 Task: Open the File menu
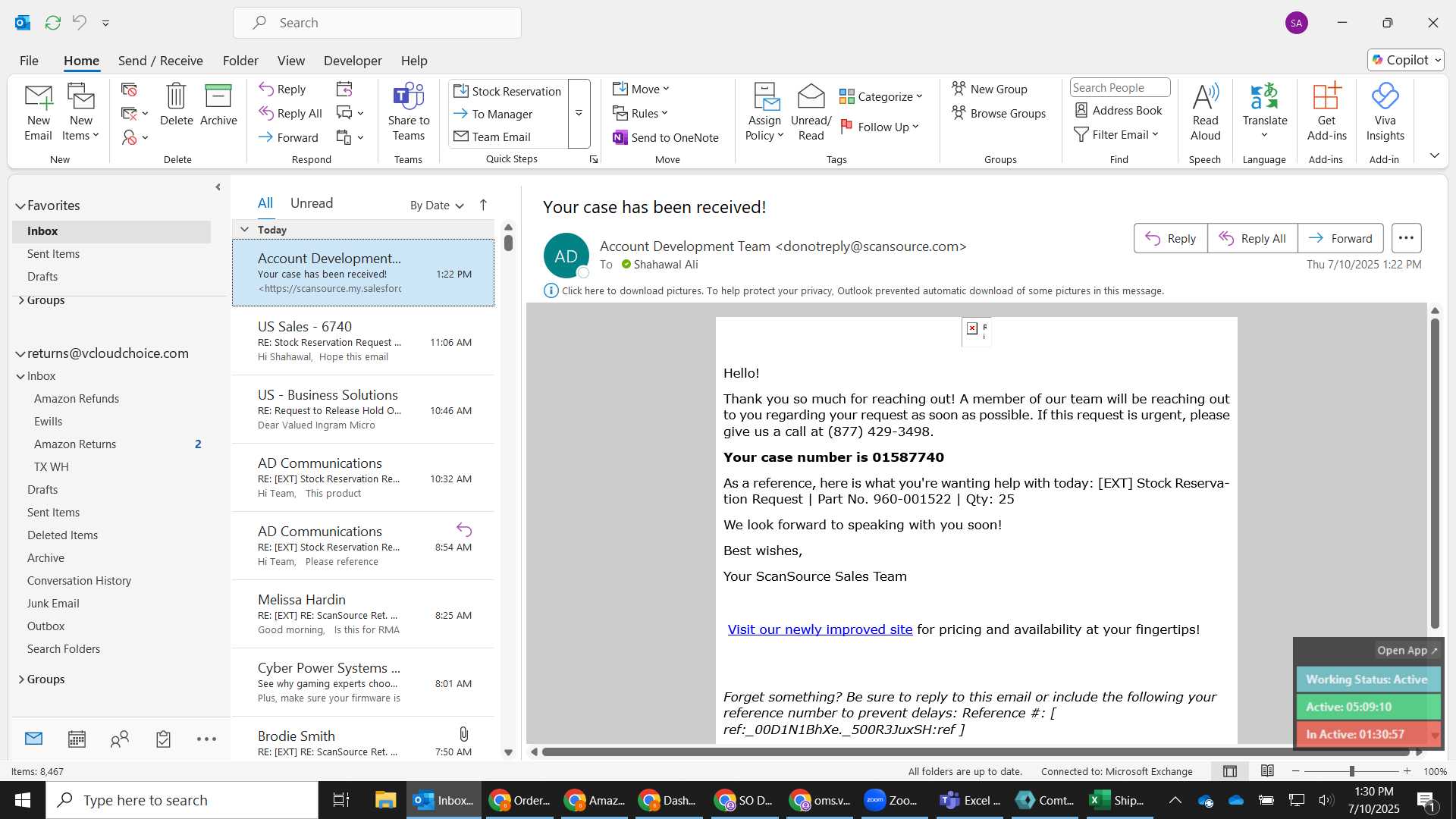(29, 61)
